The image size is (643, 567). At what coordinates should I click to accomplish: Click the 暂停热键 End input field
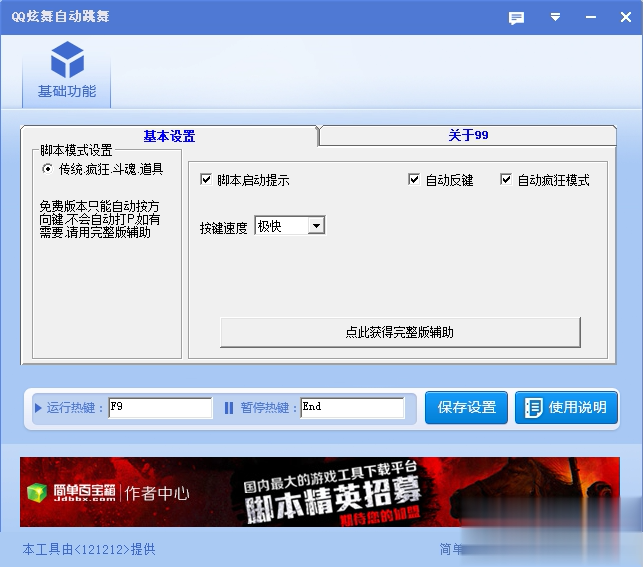[352, 407]
